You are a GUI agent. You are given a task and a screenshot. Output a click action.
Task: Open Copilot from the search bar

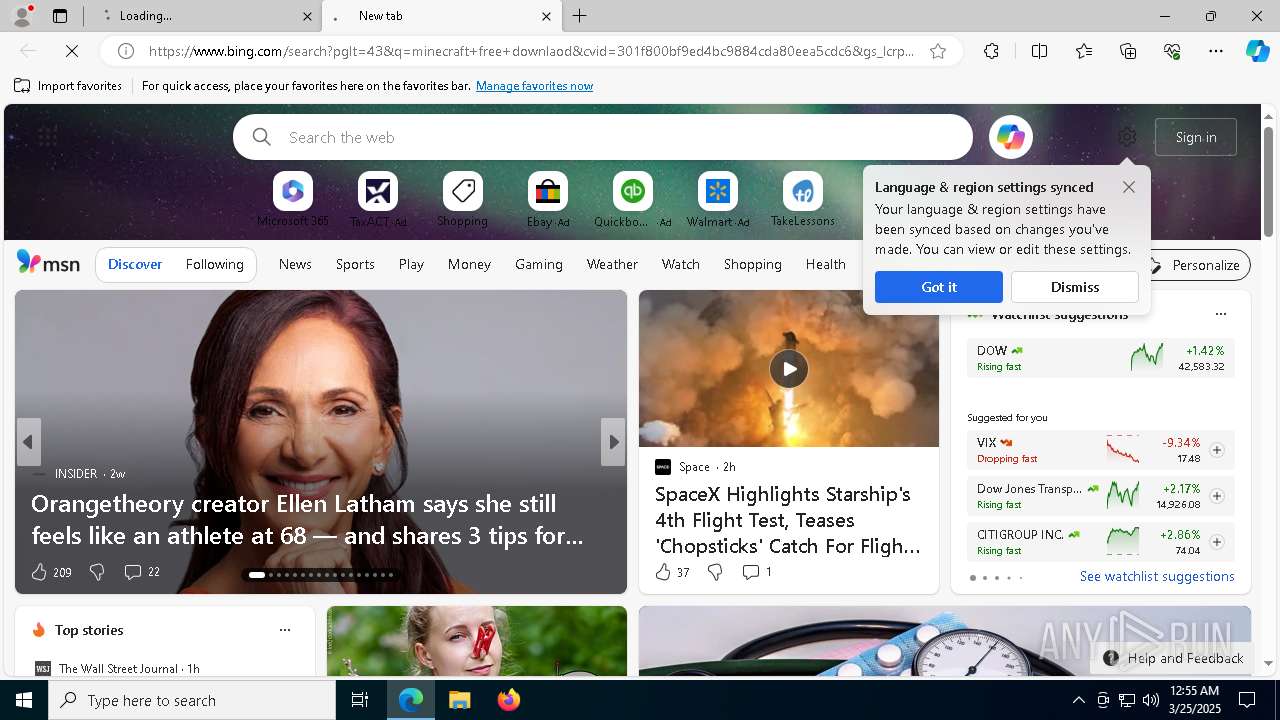[x=1010, y=137]
